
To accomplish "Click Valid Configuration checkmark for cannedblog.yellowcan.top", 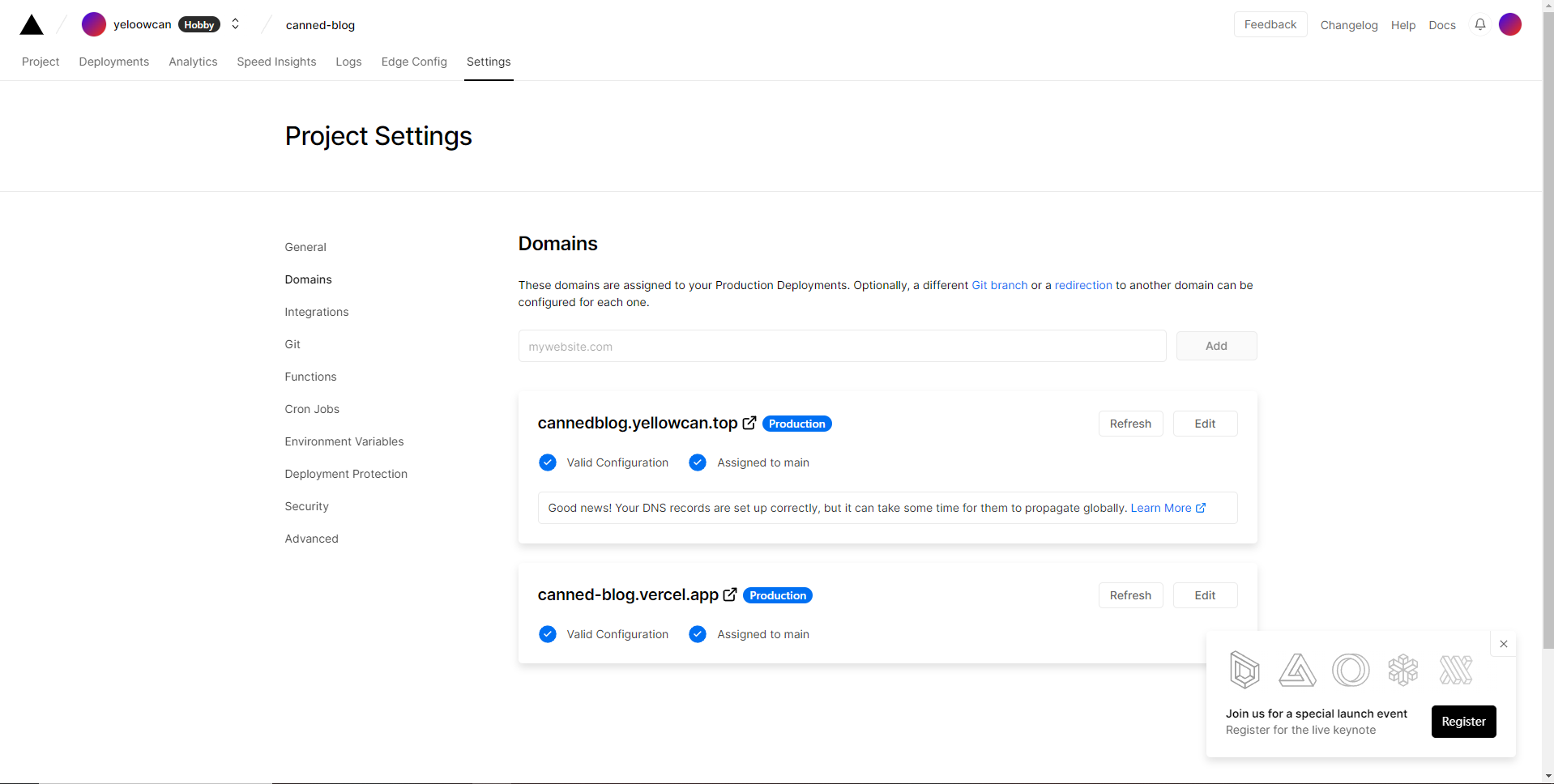I will [548, 462].
